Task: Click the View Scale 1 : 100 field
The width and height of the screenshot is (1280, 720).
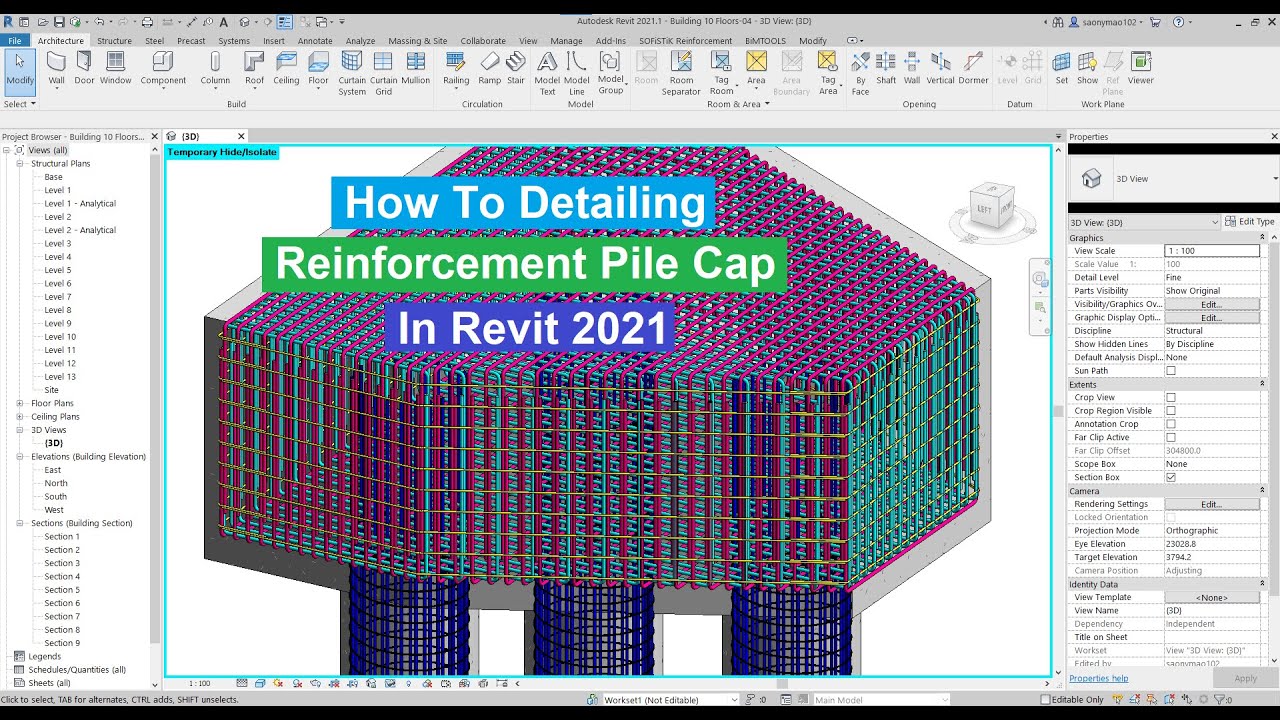Action: (x=1211, y=251)
